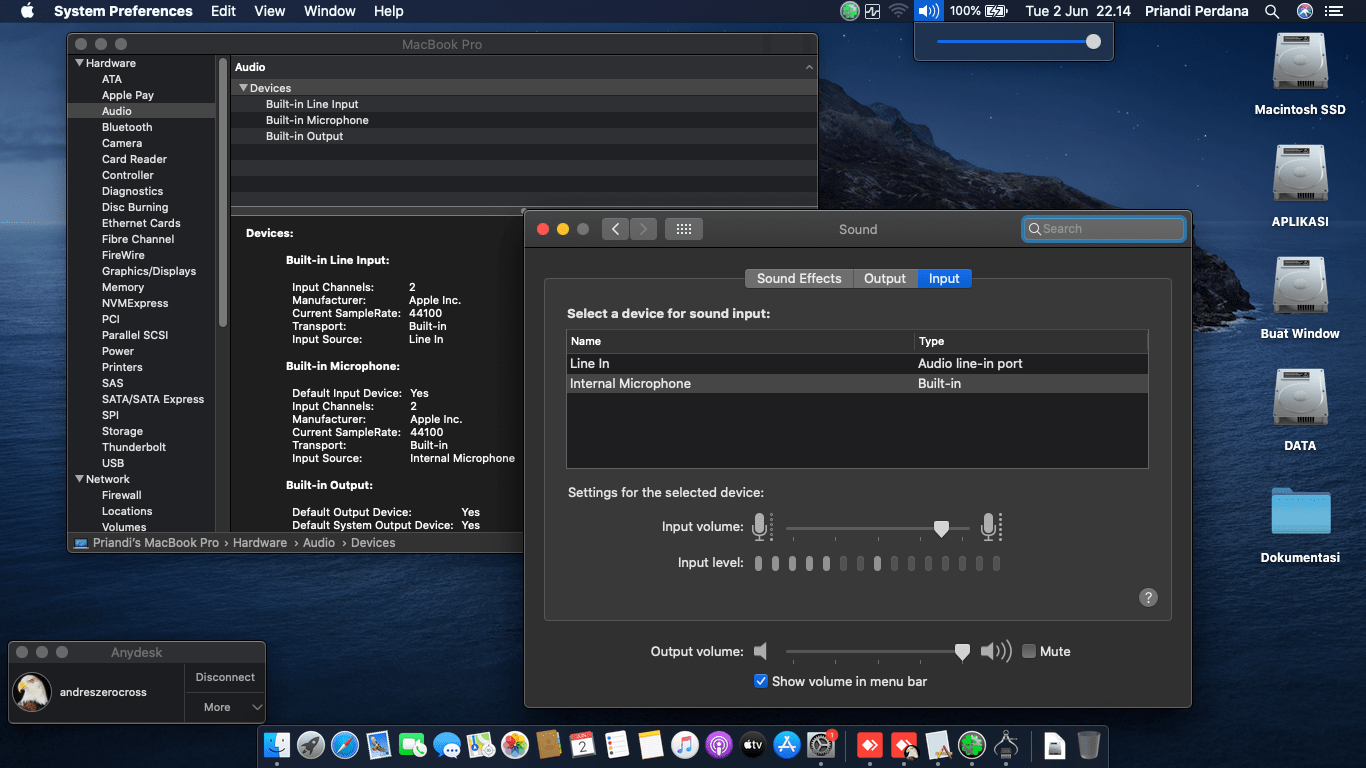Click Disconnect in the Anydesk window
Viewport: 1366px width, 768px height.
point(225,677)
